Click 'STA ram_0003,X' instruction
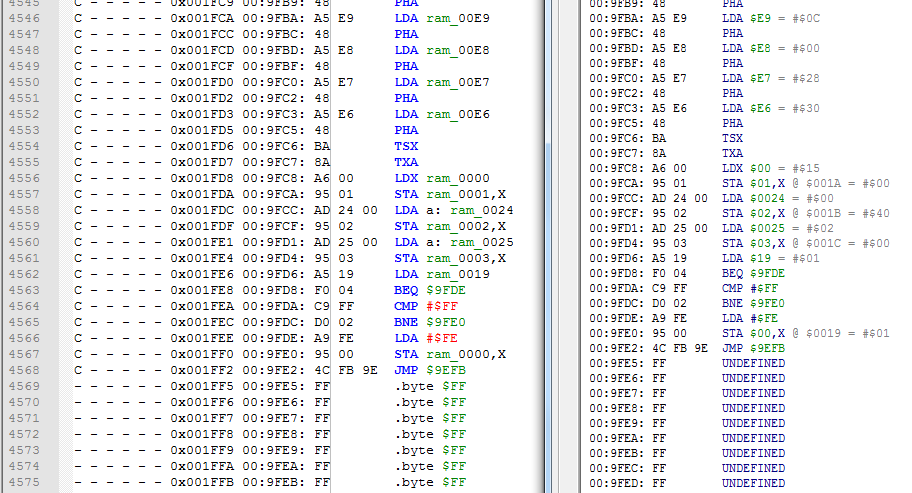Image resolution: width=912 pixels, height=493 pixels. [x=450, y=258]
